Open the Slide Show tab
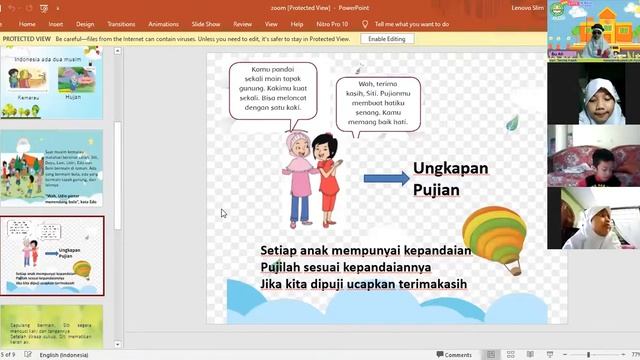640x360 pixels. point(206,24)
